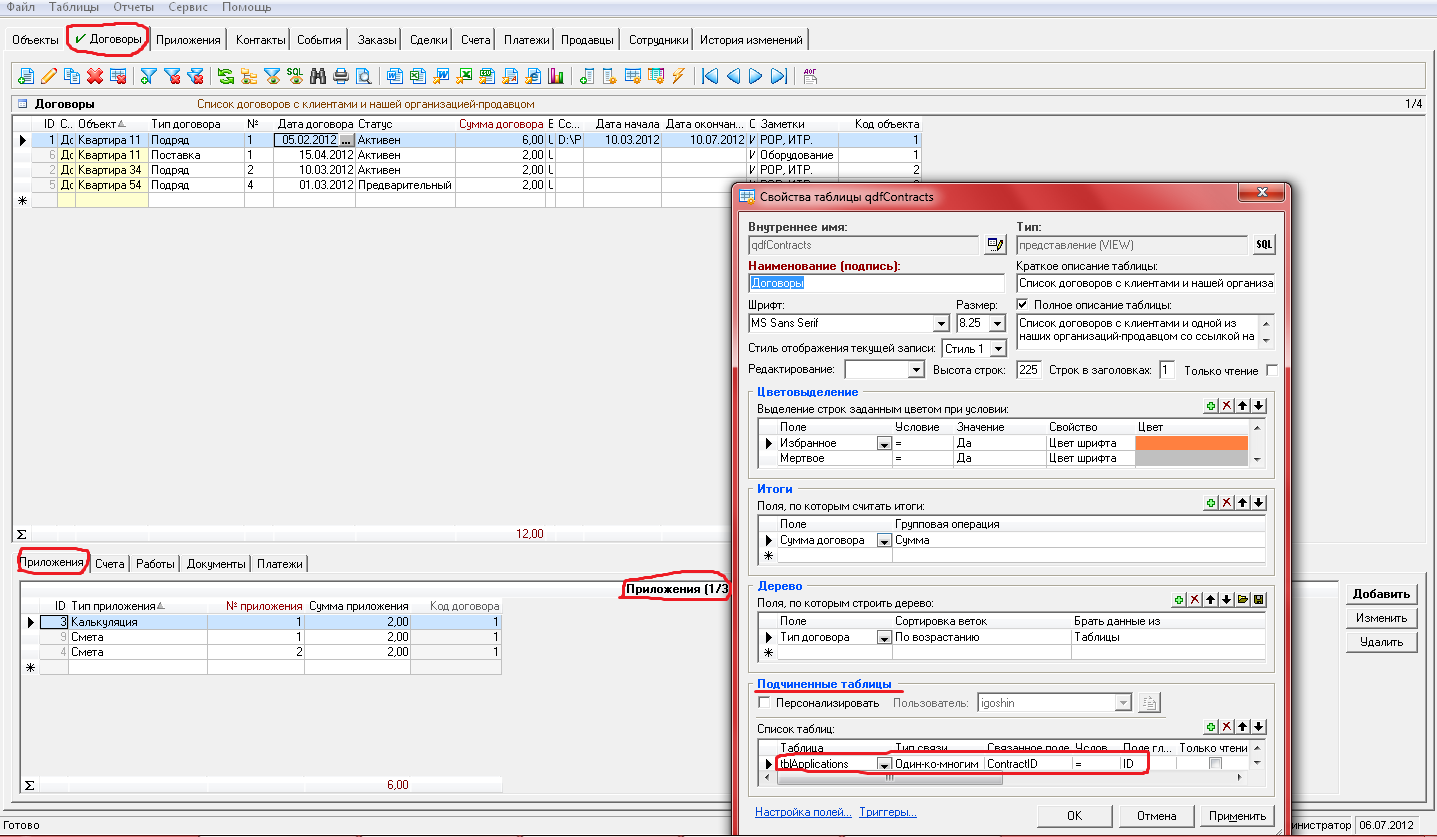Switch to the Приложения top tab

(x=188, y=40)
